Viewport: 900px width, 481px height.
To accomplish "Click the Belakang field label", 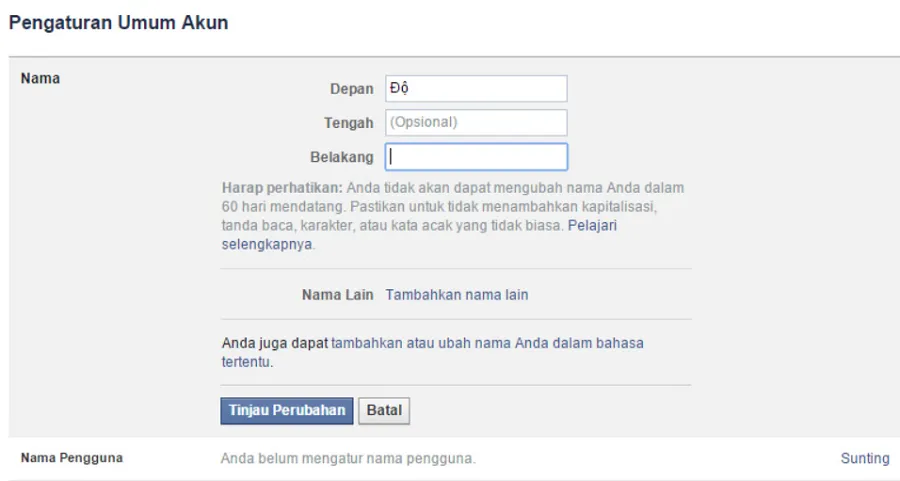I will click(x=342, y=157).
